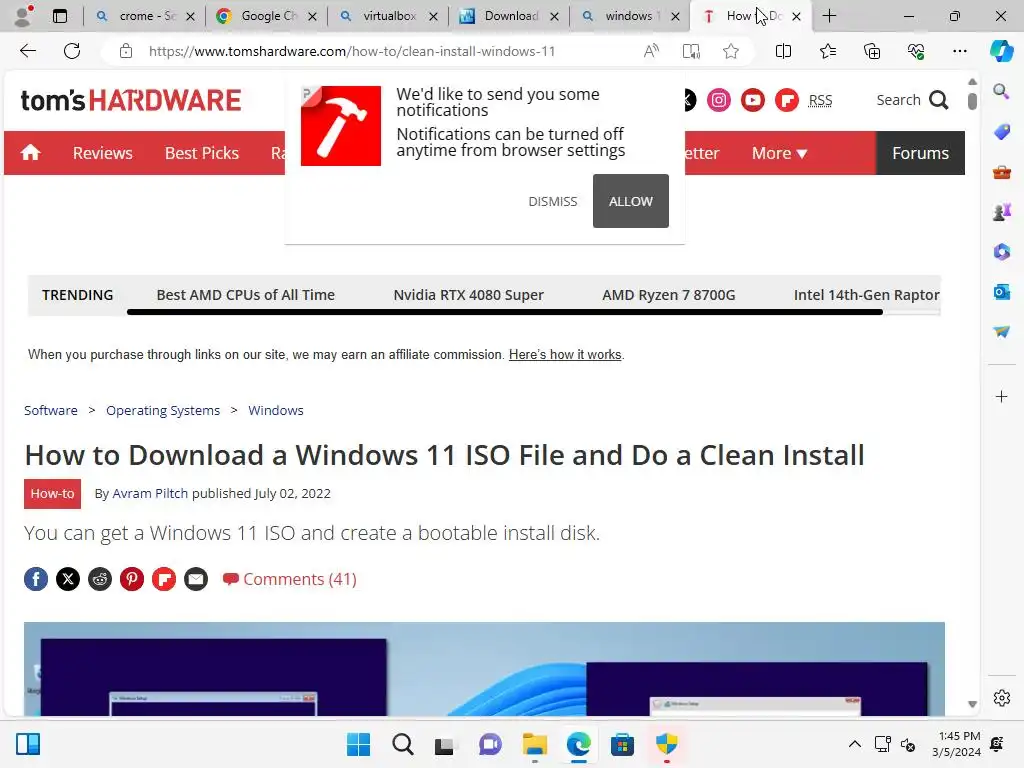The image size is (1024, 768).
Task: Open the Collections icon
Action: coord(872,51)
